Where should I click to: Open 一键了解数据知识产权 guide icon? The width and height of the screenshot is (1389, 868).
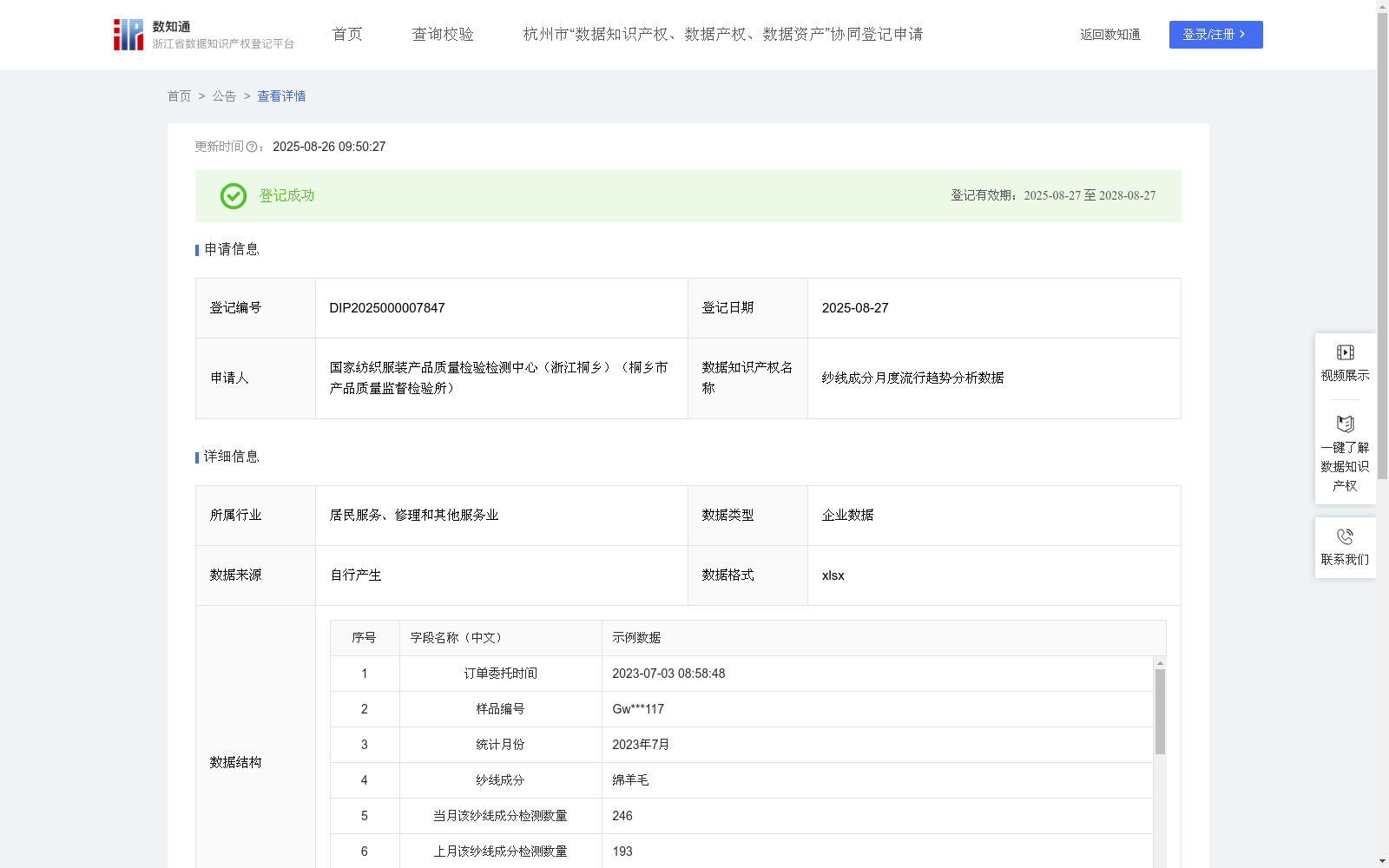tap(1345, 424)
